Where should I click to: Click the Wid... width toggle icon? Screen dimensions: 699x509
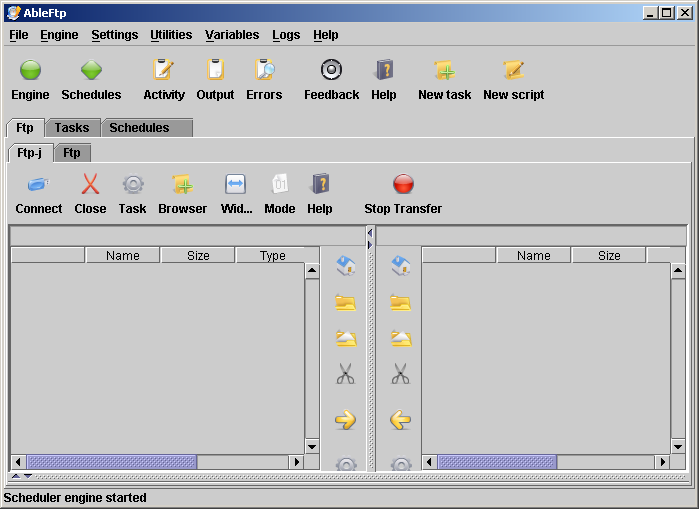pyautogui.click(x=235, y=184)
